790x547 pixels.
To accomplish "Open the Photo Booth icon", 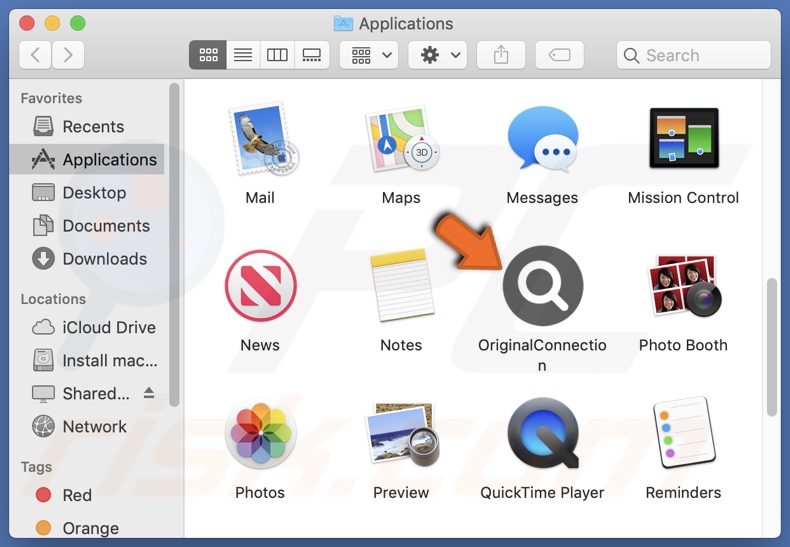I will [684, 286].
